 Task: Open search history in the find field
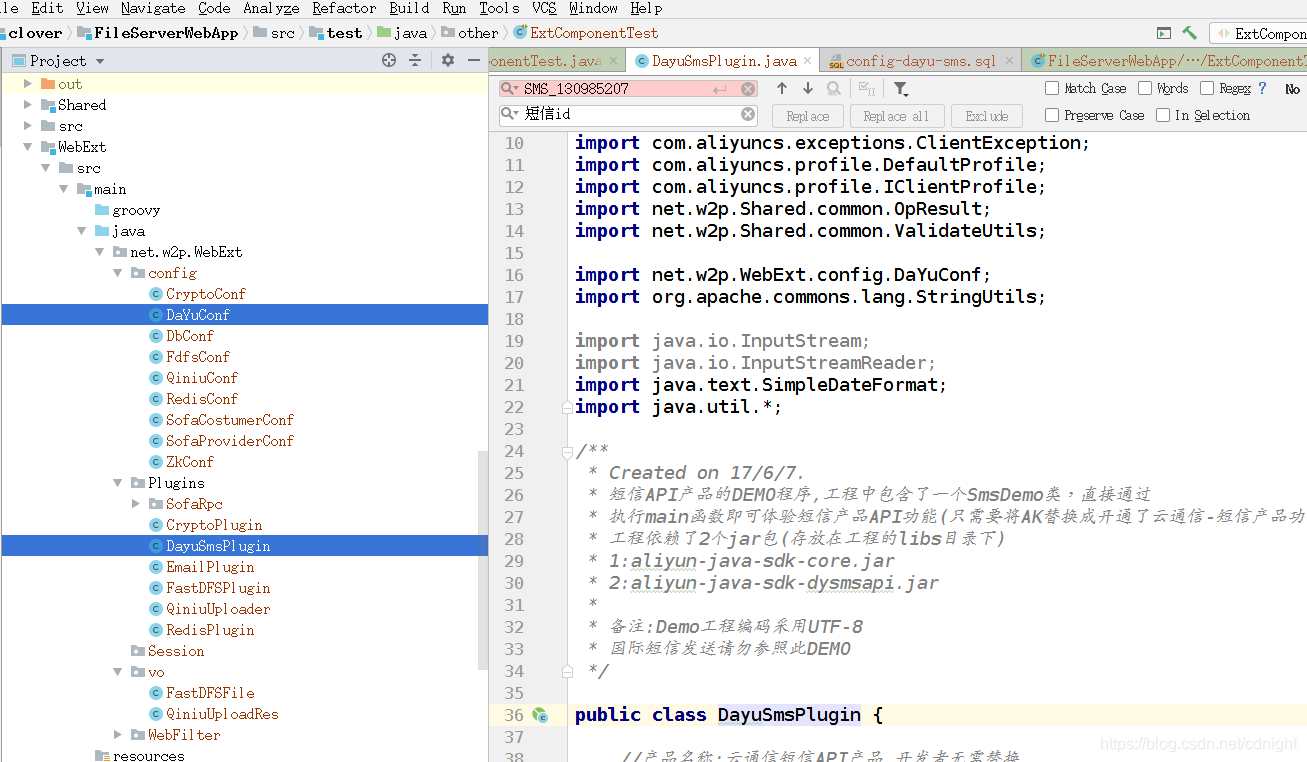(512, 88)
